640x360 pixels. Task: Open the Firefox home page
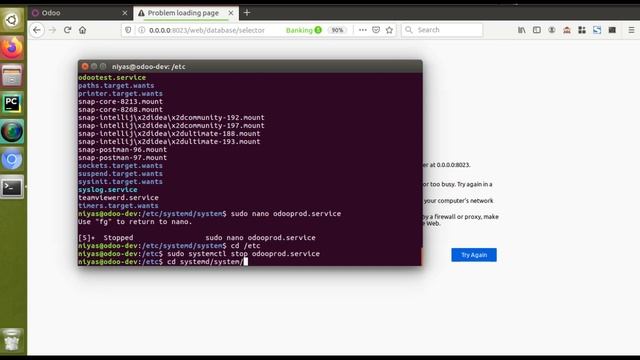point(82,30)
